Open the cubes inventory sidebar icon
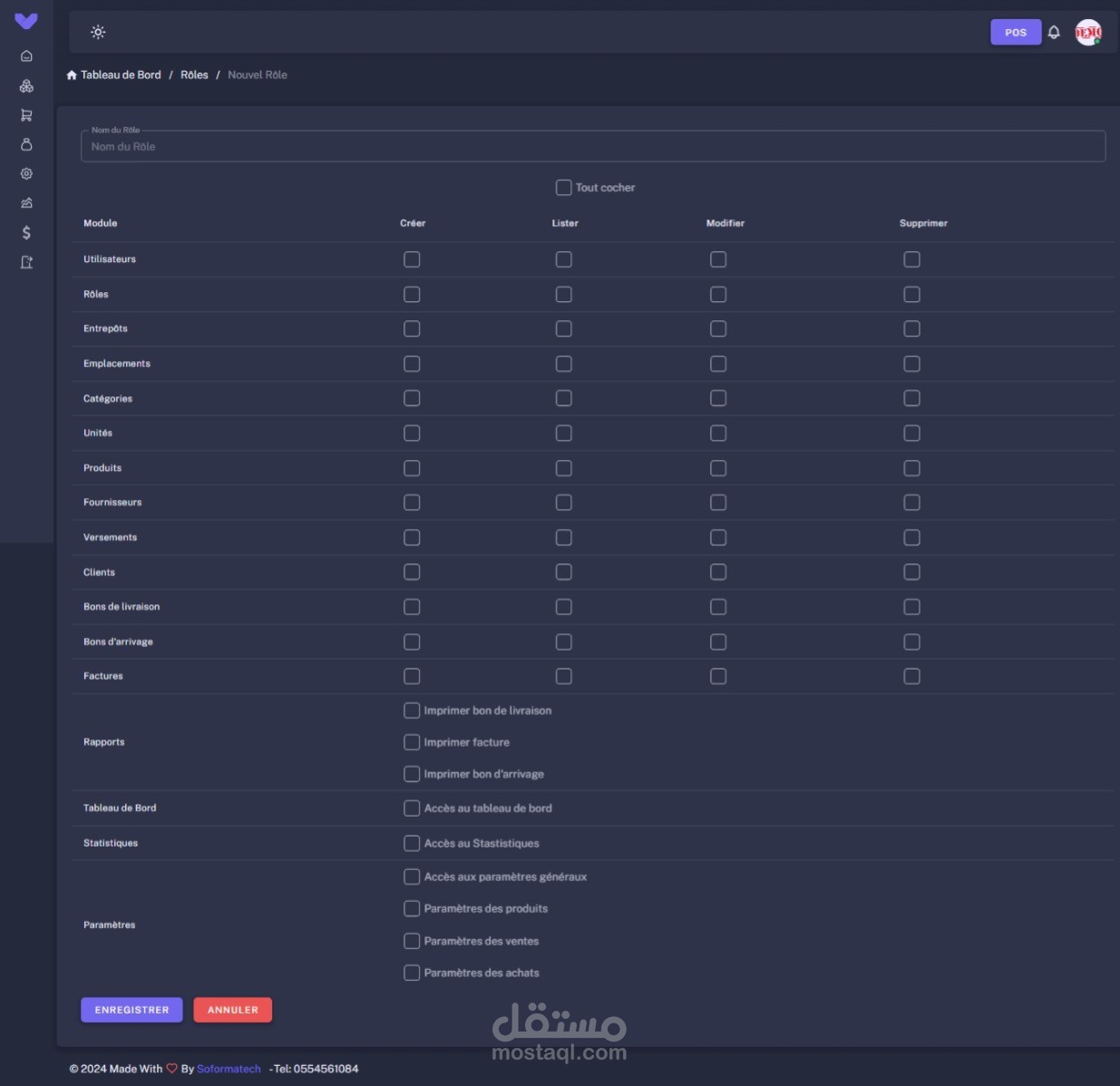The image size is (1120, 1086). (x=26, y=86)
